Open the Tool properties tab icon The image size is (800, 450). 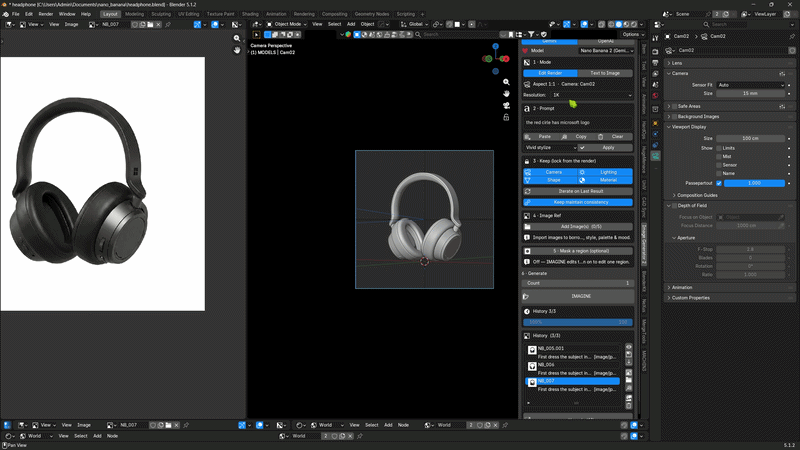tap(655, 38)
